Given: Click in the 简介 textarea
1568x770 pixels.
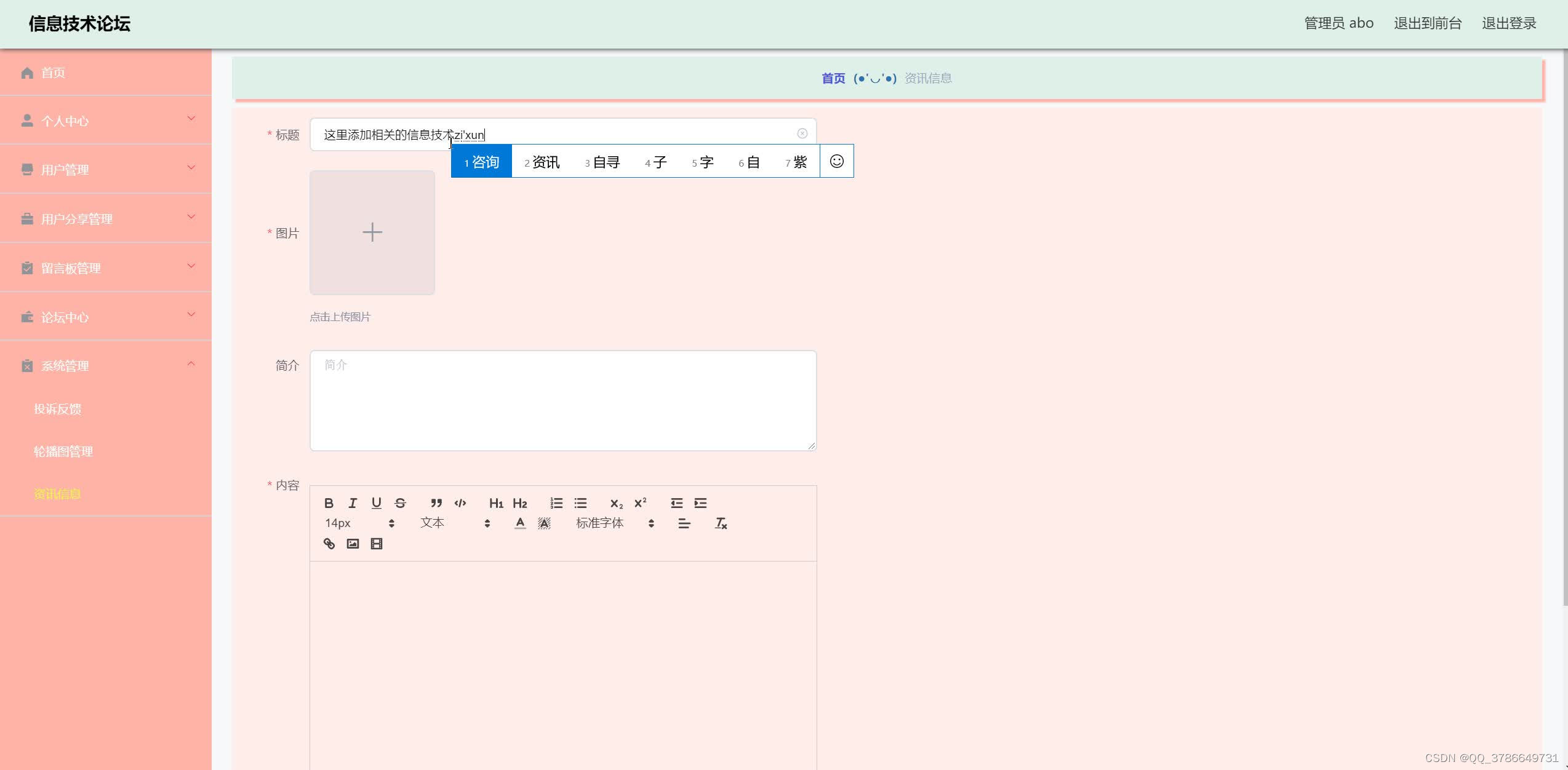Looking at the screenshot, I should [563, 400].
